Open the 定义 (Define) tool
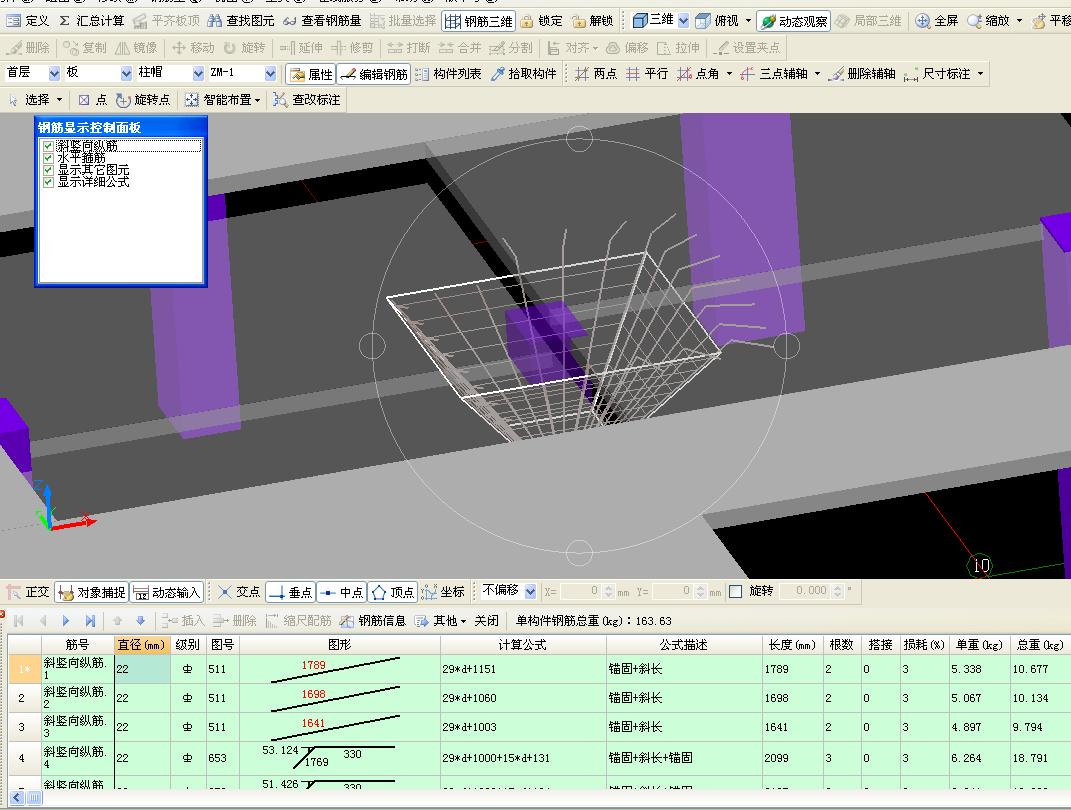Viewport: 1071px width, 810px height. click(27, 20)
